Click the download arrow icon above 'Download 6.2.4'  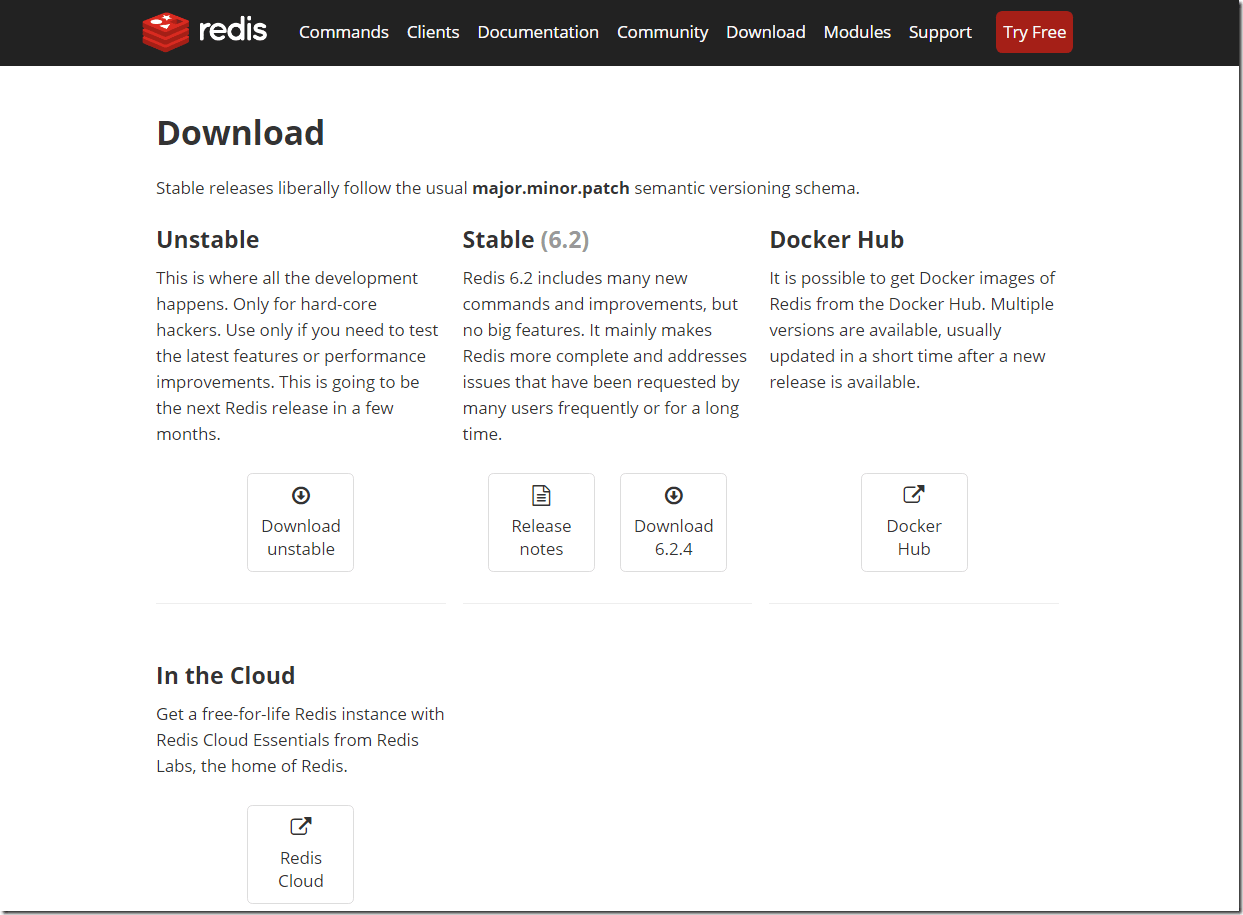coord(674,495)
